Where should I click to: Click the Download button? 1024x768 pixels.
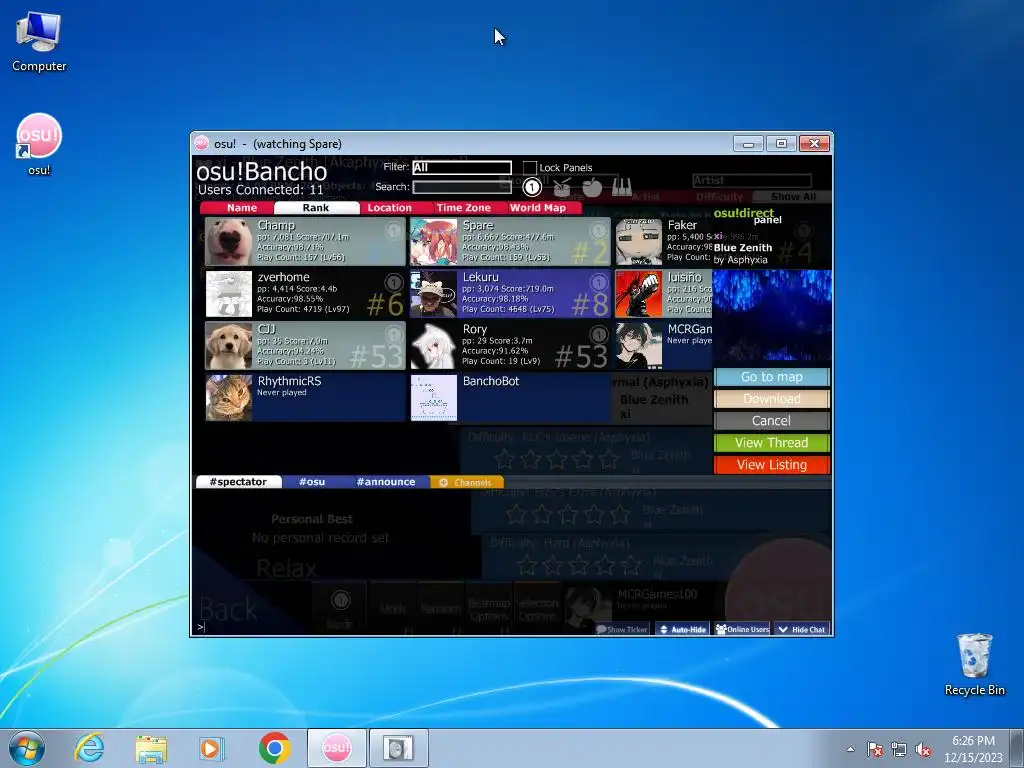click(x=771, y=398)
